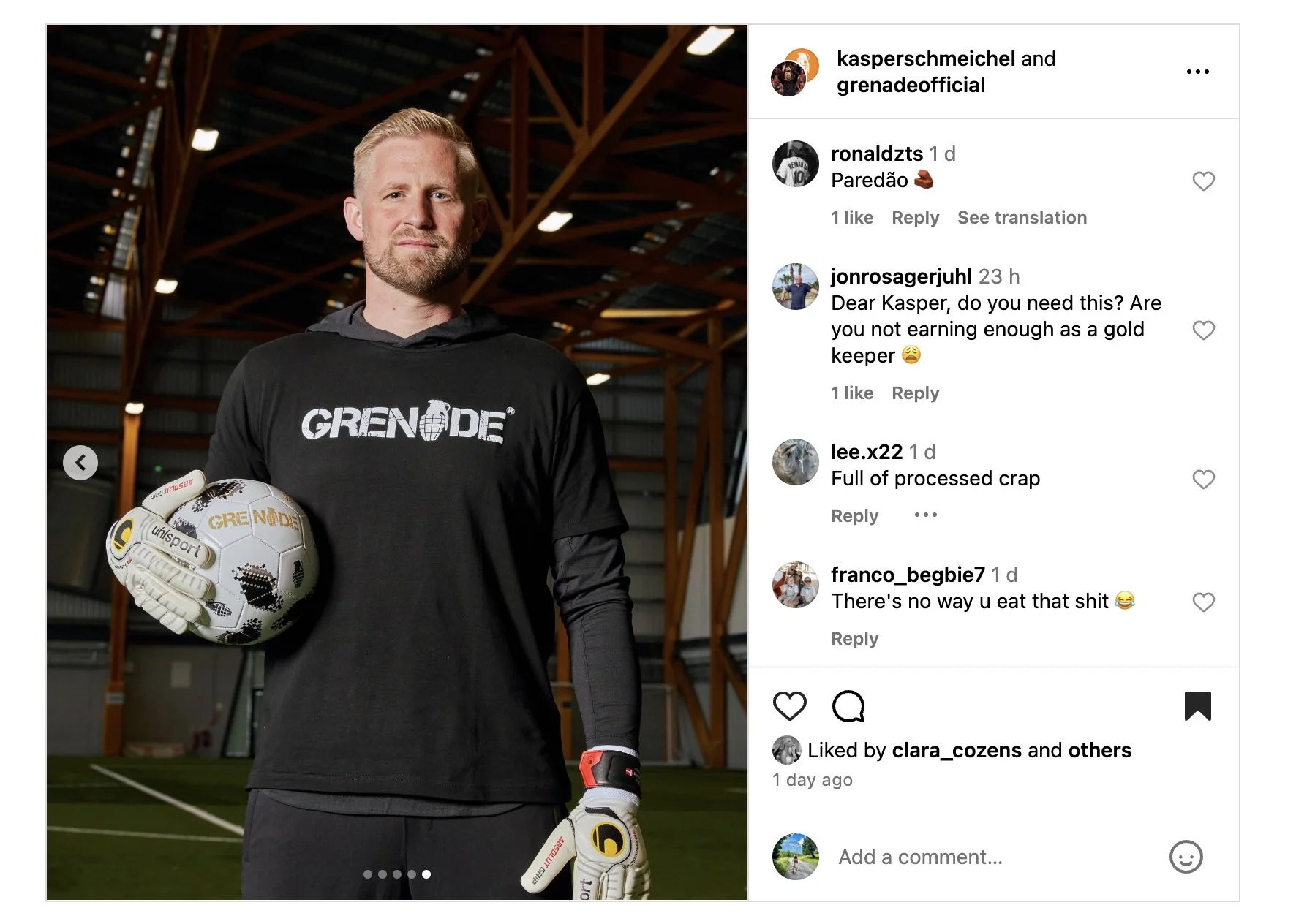The width and height of the screenshot is (1296, 924).
Task: Open the emoji picker smiley icon
Action: coord(1186,857)
